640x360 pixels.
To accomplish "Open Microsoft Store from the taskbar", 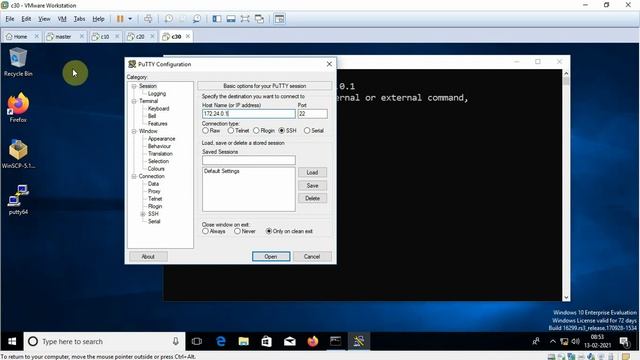I will click(x=267, y=341).
